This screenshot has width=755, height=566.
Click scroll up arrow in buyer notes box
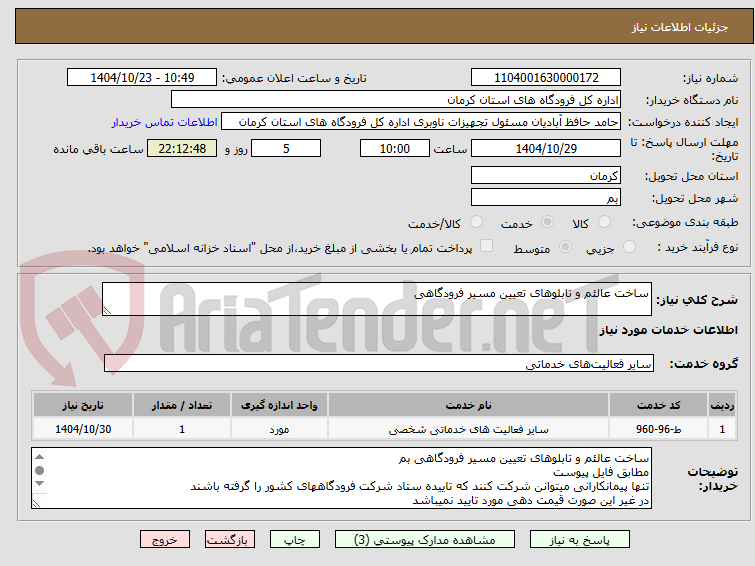(39, 457)
